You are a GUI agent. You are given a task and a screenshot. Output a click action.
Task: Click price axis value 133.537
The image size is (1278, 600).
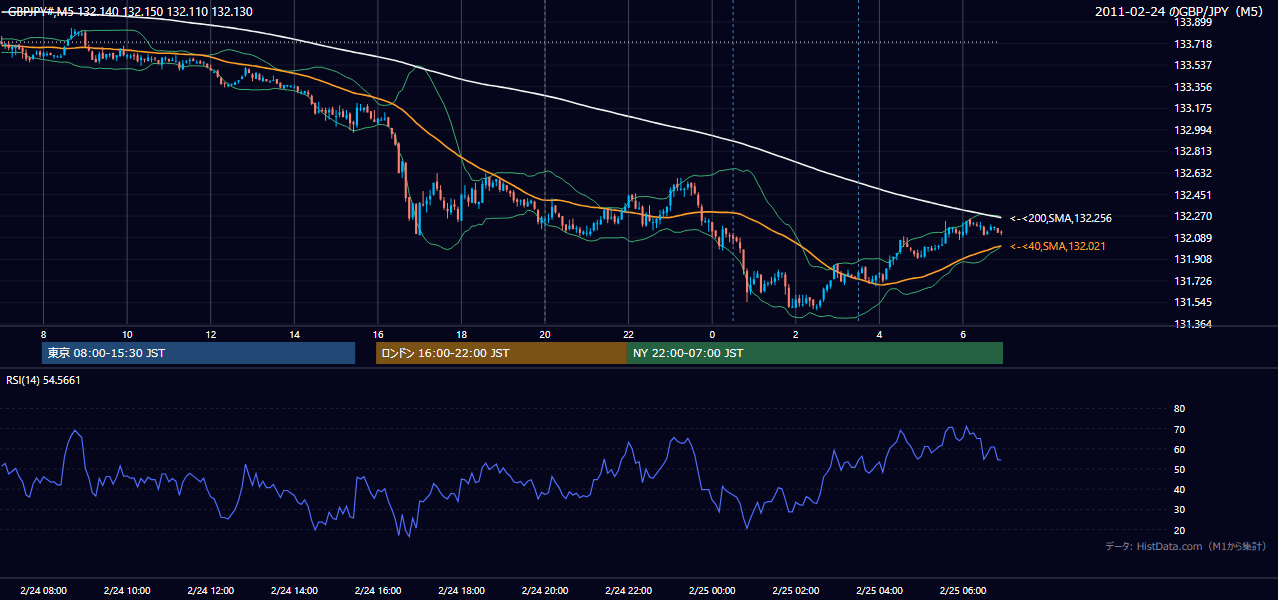click(1193, 65)
